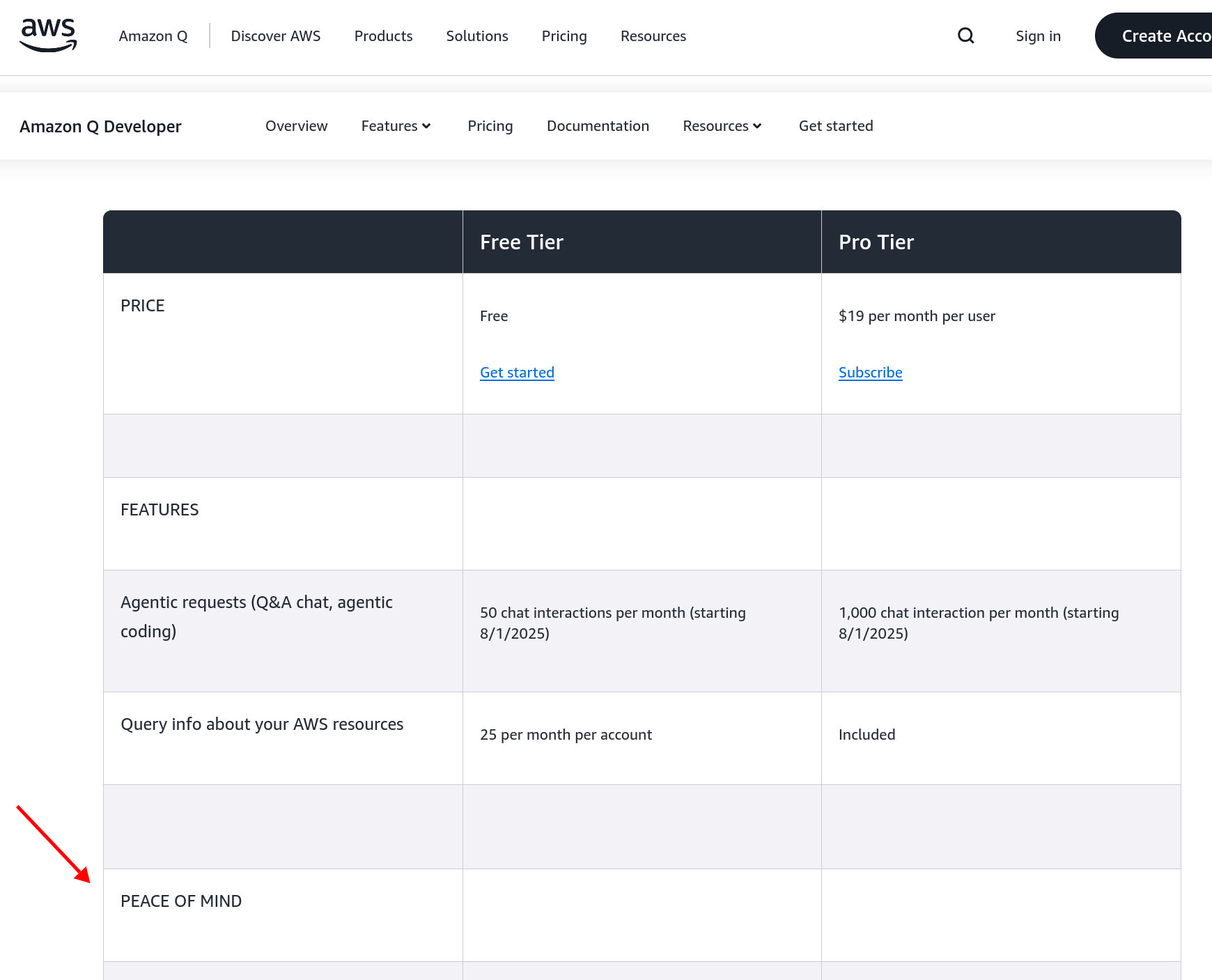
Task: Open the search magnifier icon
Action: pyautogui.click(x=965, y=36)
